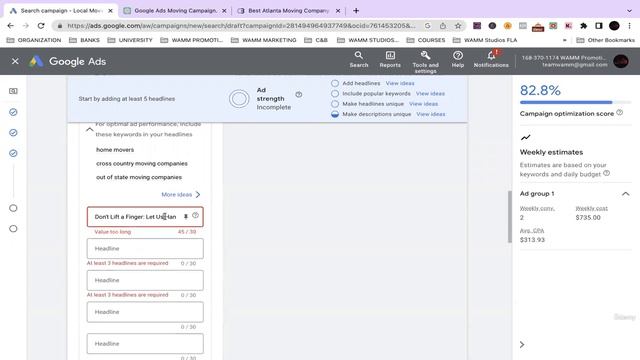Click the last empty step circle in sidebar
Image resolution: width=640 pixels, height=360 pixels.
click(13, 229)
